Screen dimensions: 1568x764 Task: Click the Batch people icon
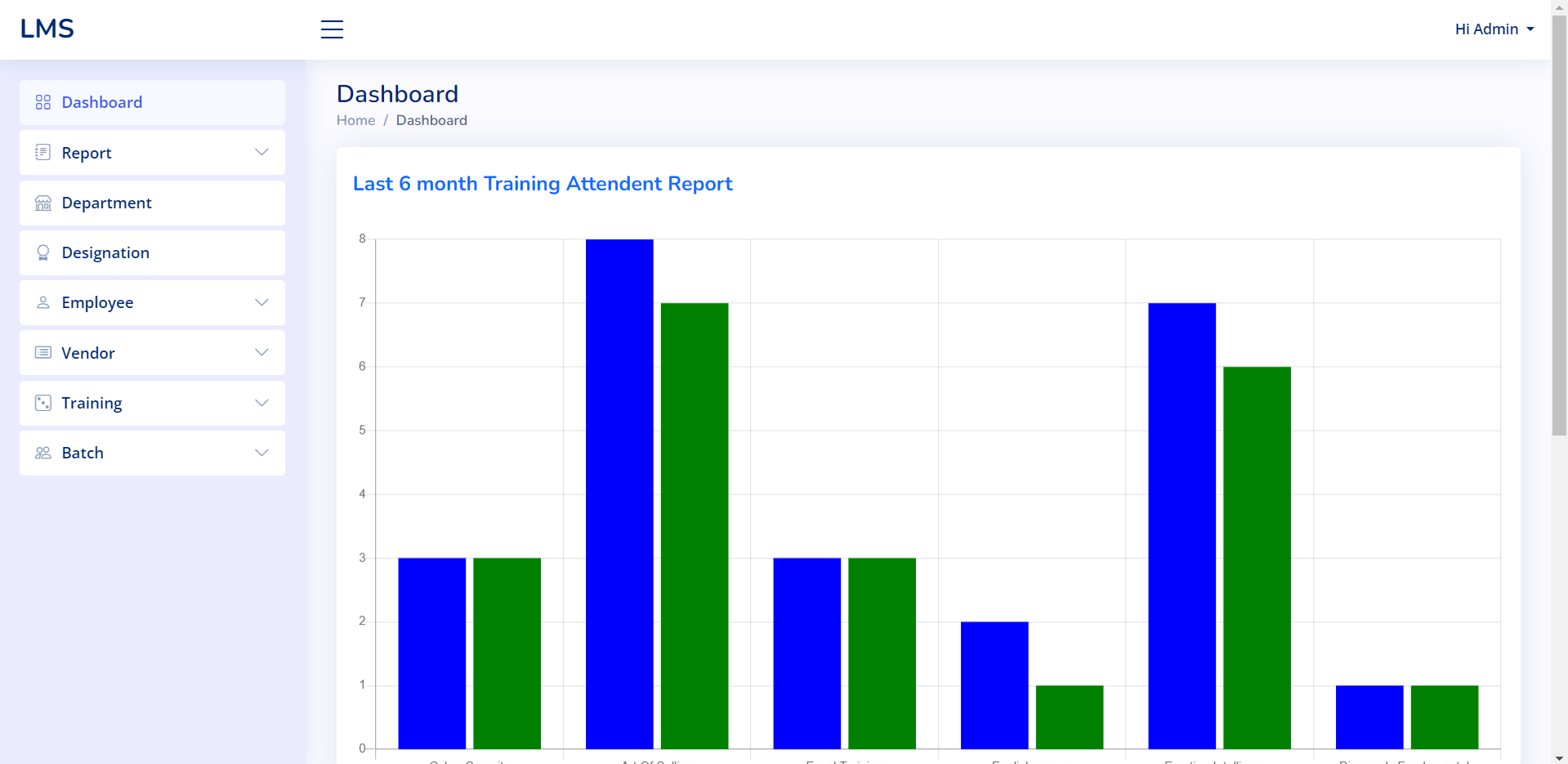(x=43, y=453)
